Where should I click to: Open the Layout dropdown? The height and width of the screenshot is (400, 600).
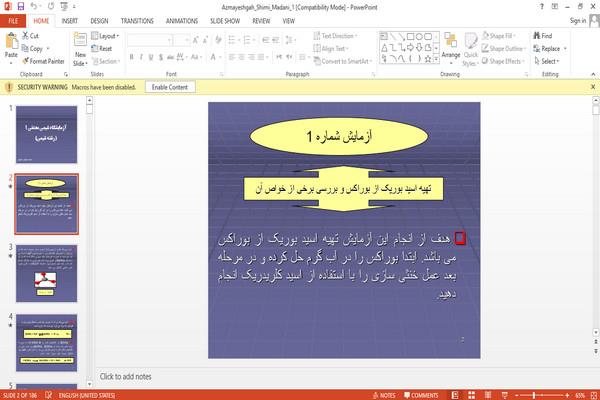point(105,36)
